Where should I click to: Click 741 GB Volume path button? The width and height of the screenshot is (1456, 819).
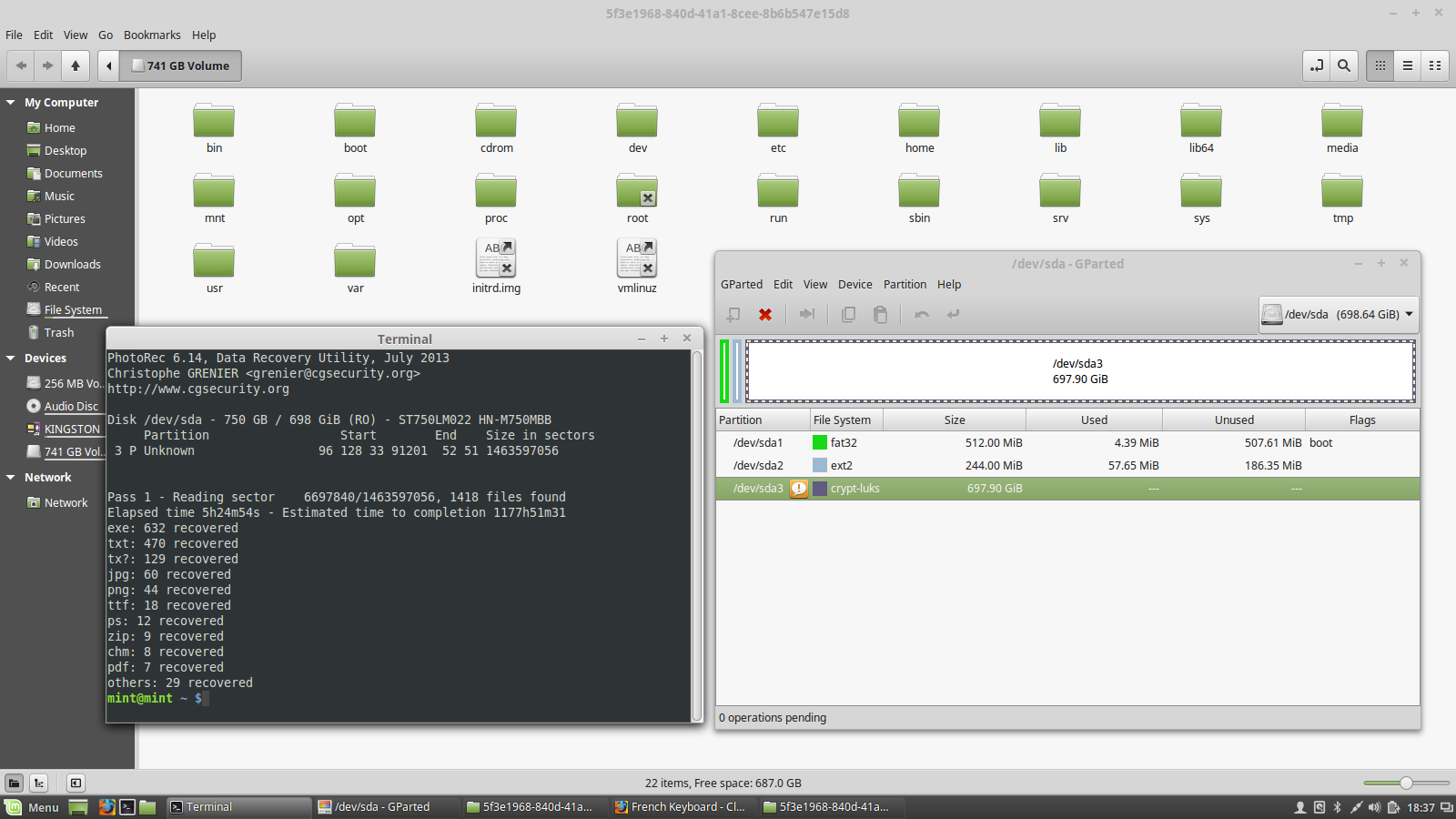pos(181,66)
